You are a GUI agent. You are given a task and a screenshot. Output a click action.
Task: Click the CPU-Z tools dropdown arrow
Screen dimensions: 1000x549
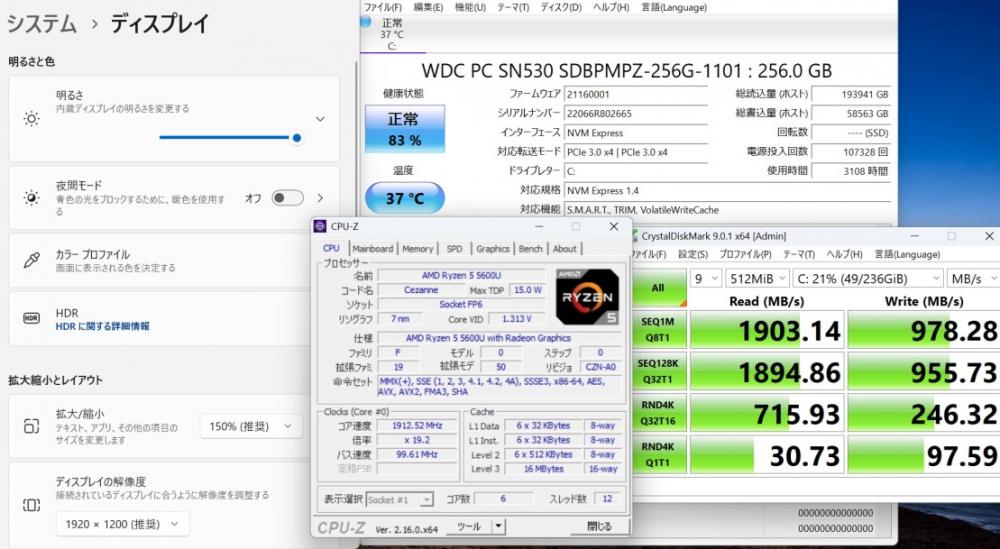click(x=499, y=527)
